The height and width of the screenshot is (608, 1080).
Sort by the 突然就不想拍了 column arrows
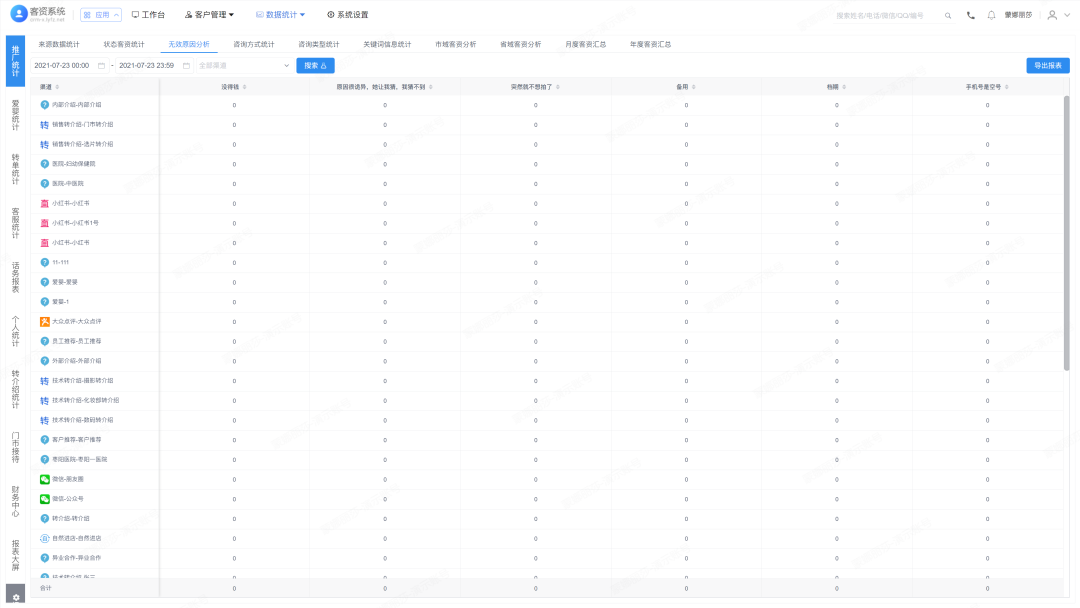tap(558, 87)
